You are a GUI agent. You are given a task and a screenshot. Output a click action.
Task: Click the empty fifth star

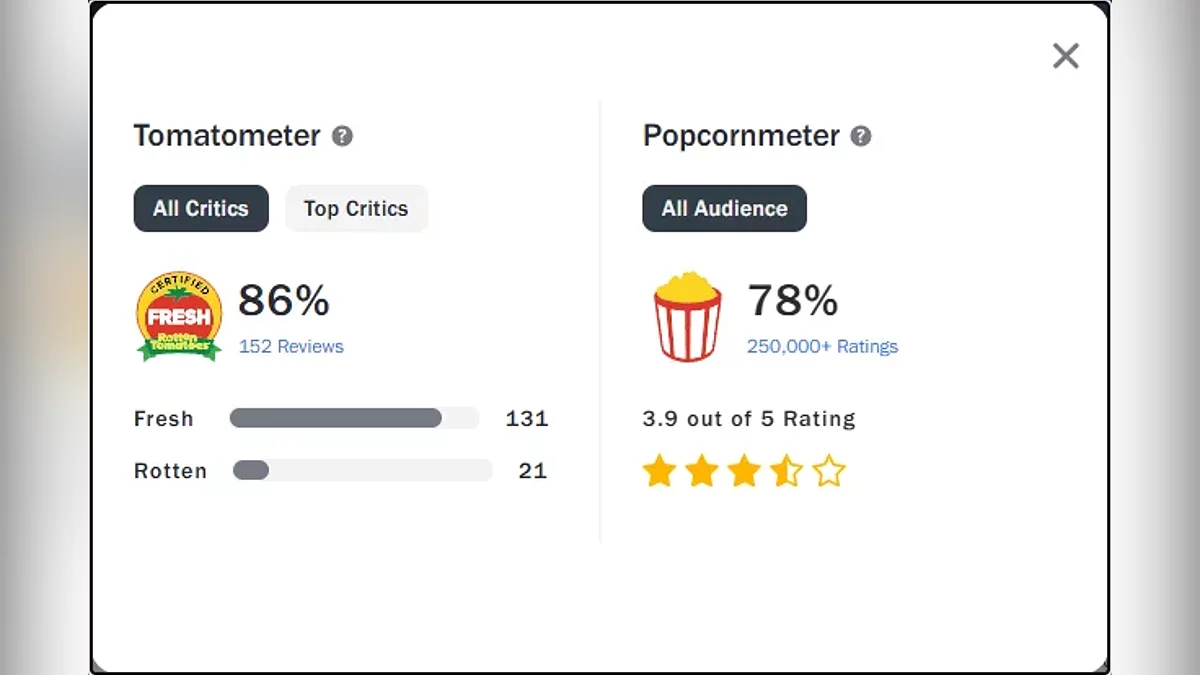829,470
